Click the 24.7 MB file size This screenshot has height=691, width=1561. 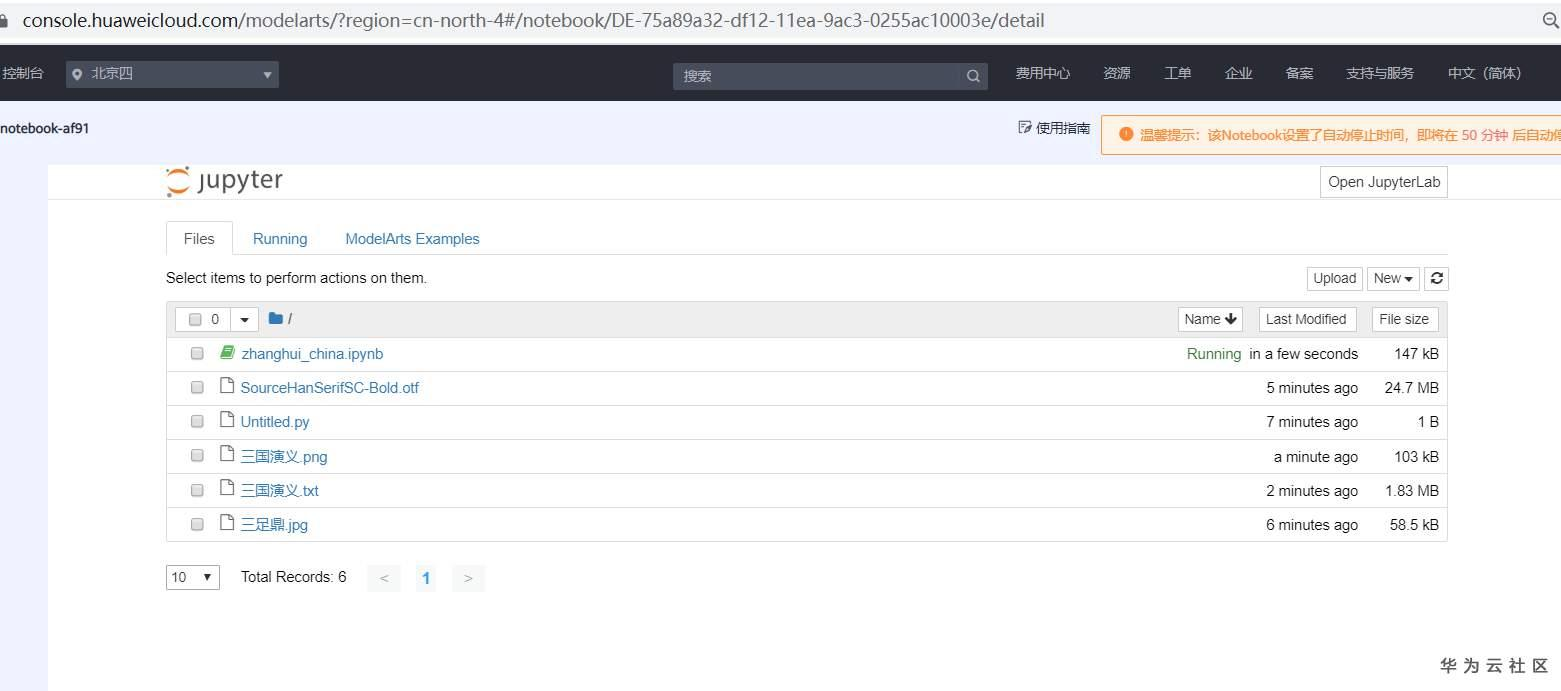(x=1412, y=388)
